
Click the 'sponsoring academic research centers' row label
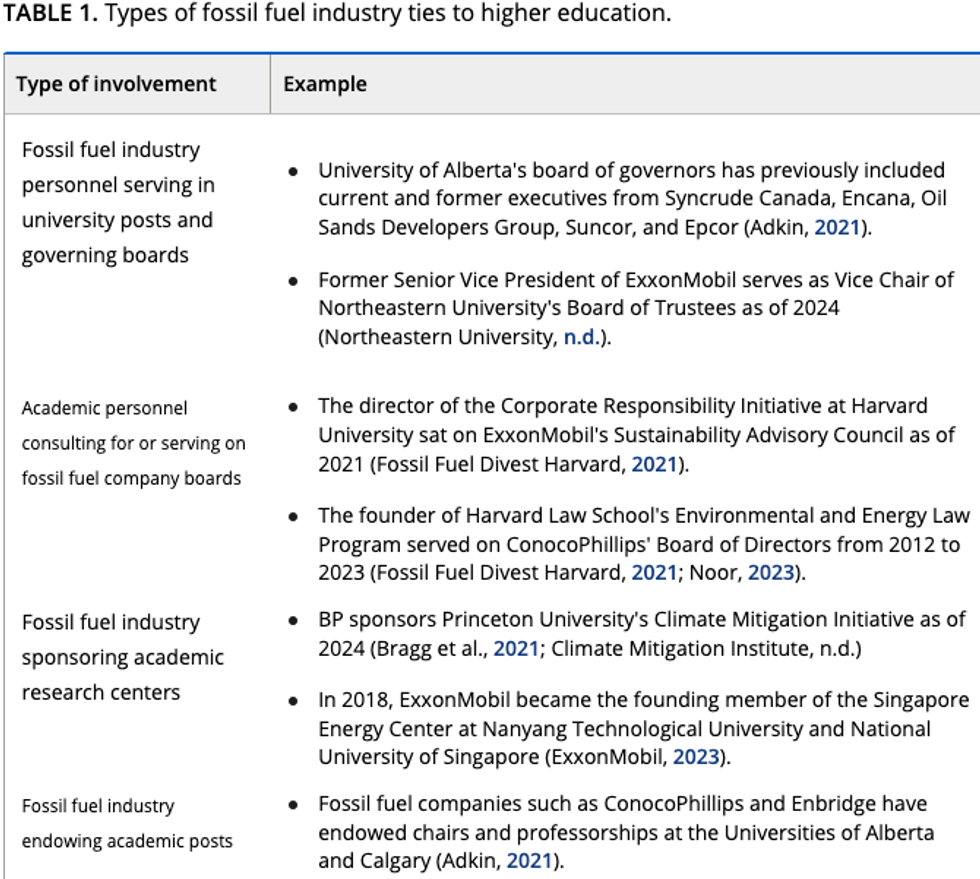(x=123, y=657)
